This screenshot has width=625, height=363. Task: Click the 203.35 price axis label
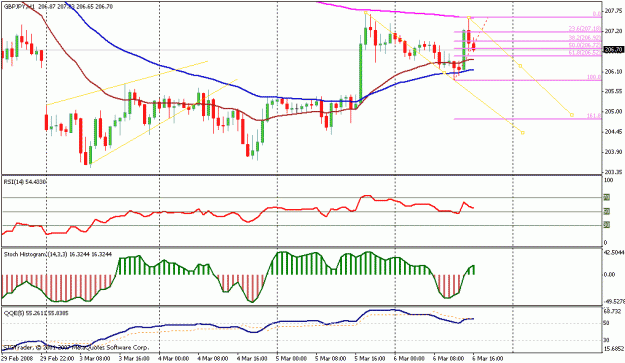click(x=613, y=172)
